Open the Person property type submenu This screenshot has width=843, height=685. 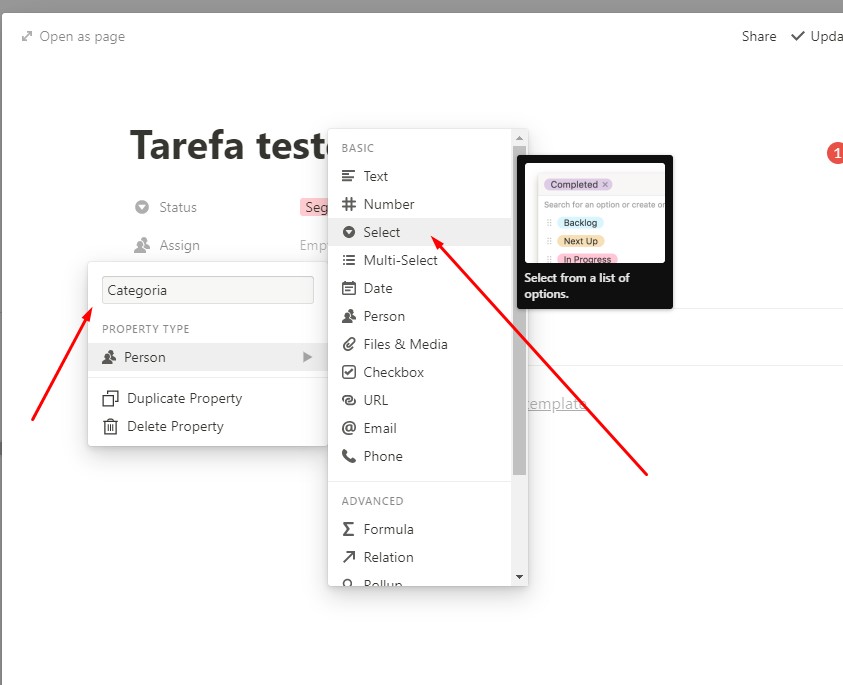tap(208, 357)
